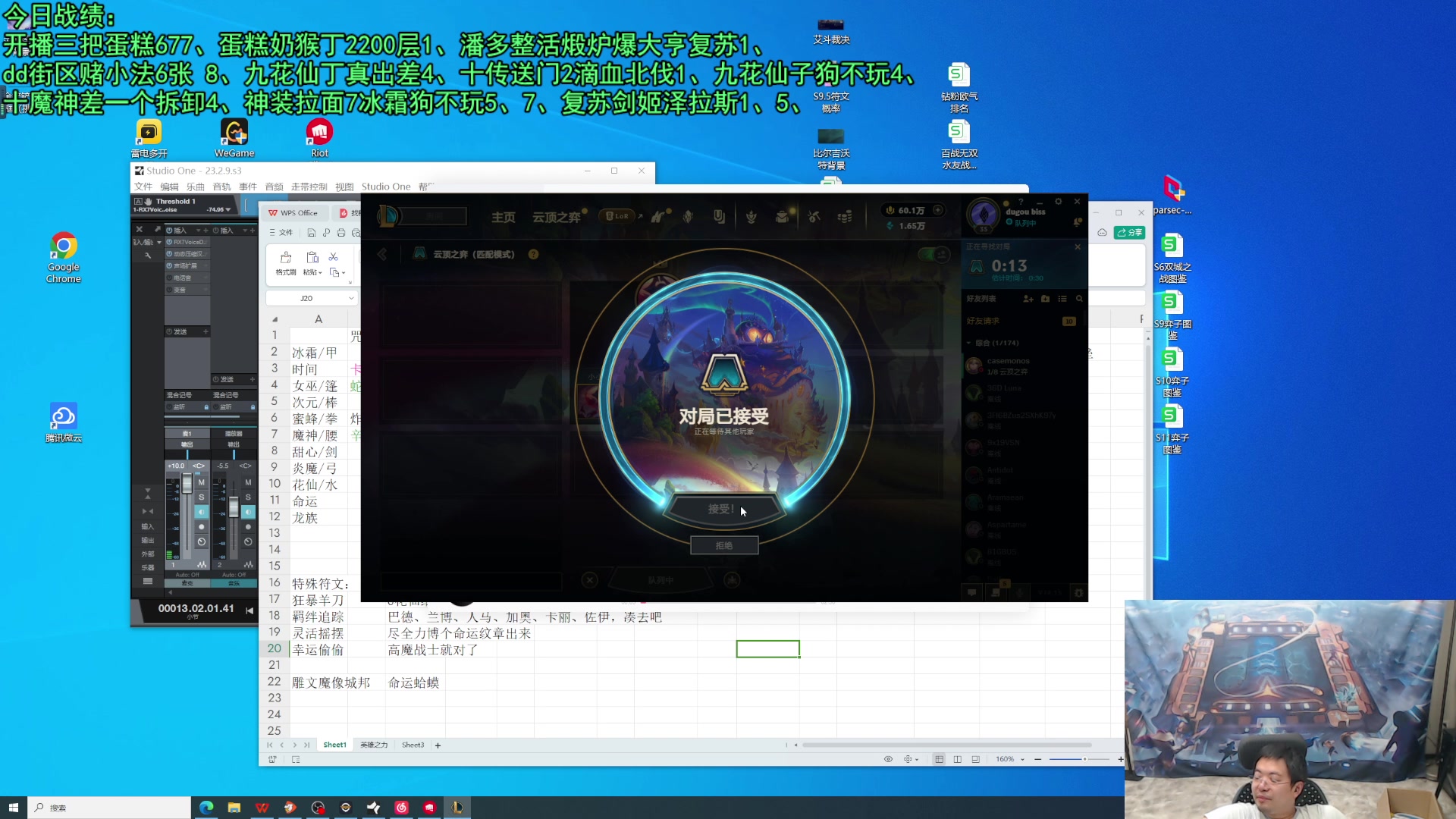The image size is (1456, 819).
Task: Add a new sheet with plus button
Action: point(438,745)
